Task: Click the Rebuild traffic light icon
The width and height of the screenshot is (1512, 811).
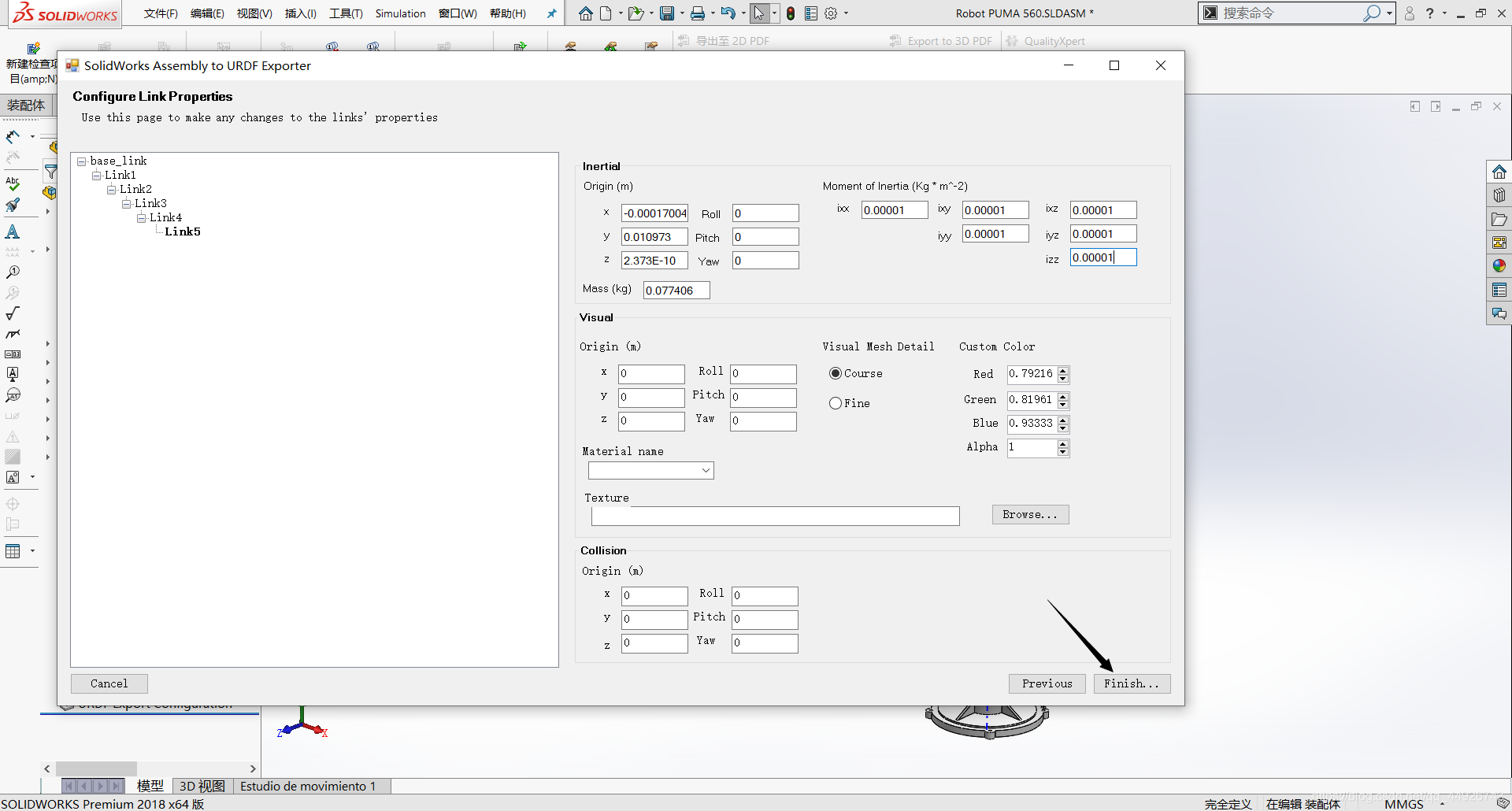Action: pos(791,13)
